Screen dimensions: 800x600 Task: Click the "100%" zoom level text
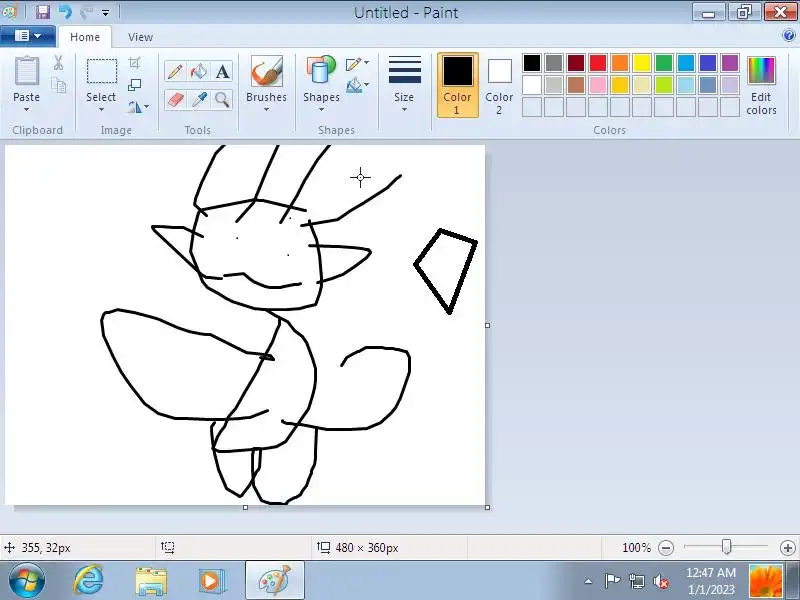[636, 548]
